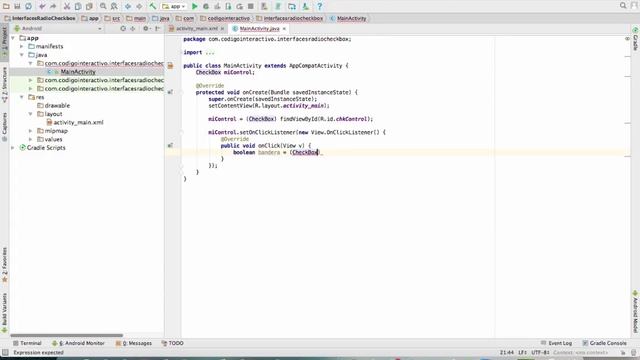
Task: Paste clipboard with the toolbar paste icon
Action: tap(89, 6)
